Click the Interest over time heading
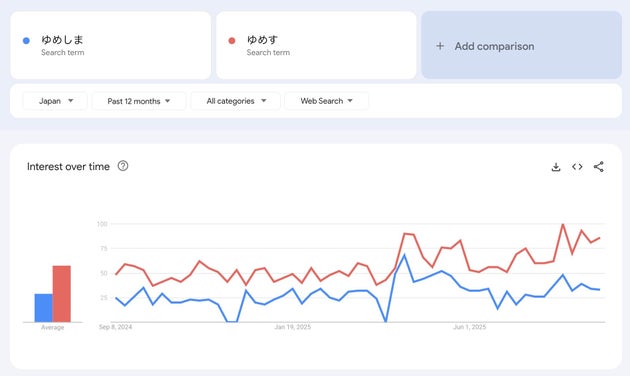Viewport: 630px width, 376px height. pos(68,166)
